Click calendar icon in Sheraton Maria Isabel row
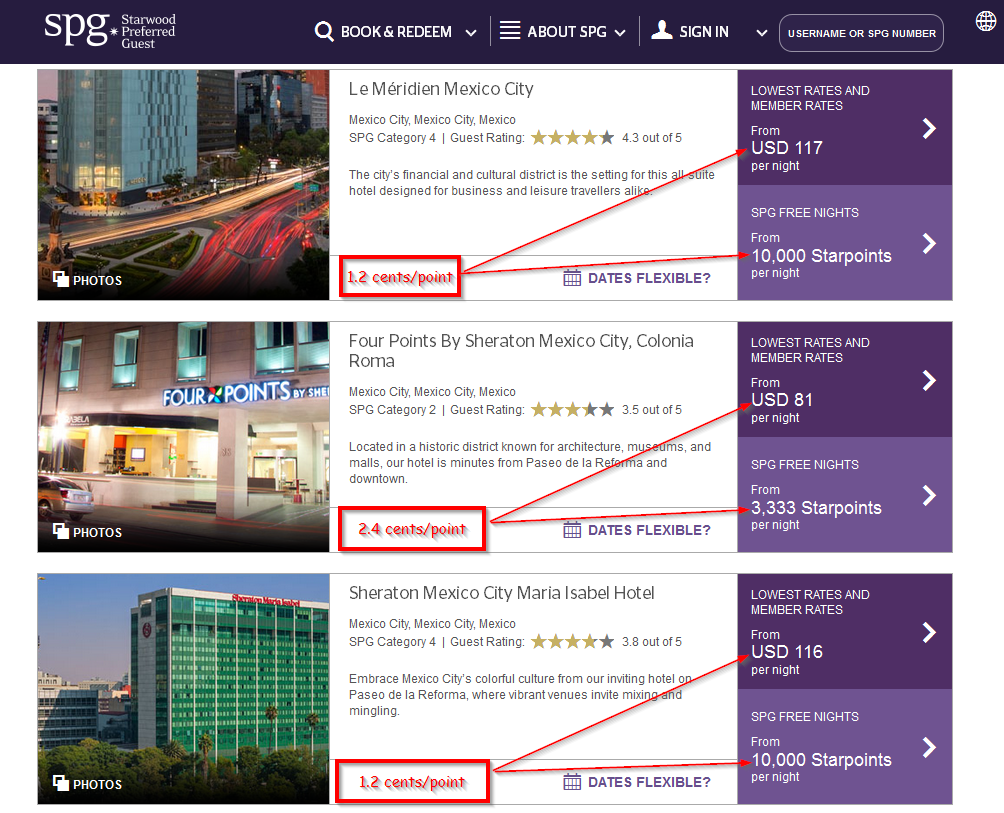This screenshot has height=813, width=1004. click(x=572, y=782)
